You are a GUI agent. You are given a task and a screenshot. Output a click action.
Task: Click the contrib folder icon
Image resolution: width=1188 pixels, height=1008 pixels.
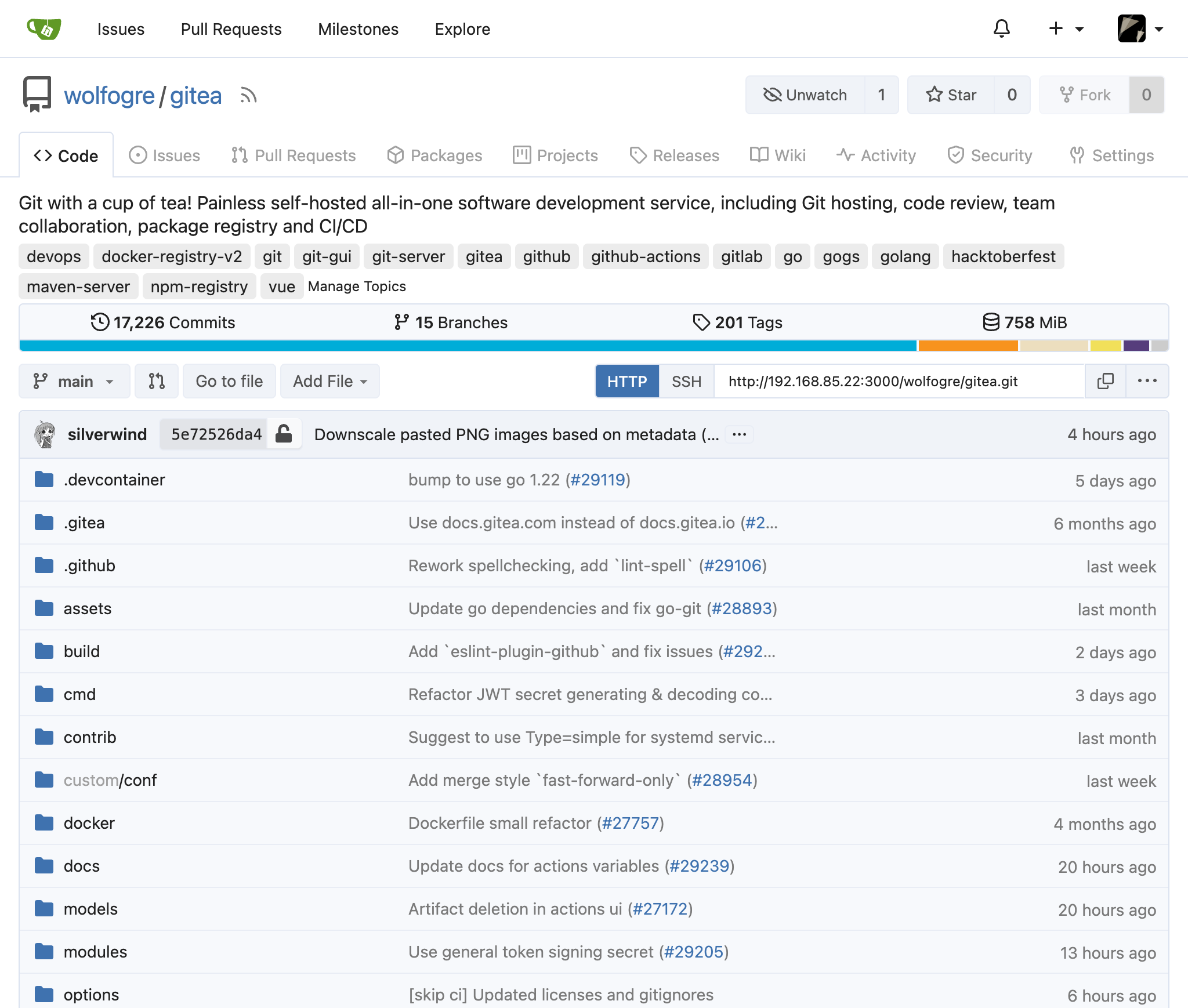point(44,737)
